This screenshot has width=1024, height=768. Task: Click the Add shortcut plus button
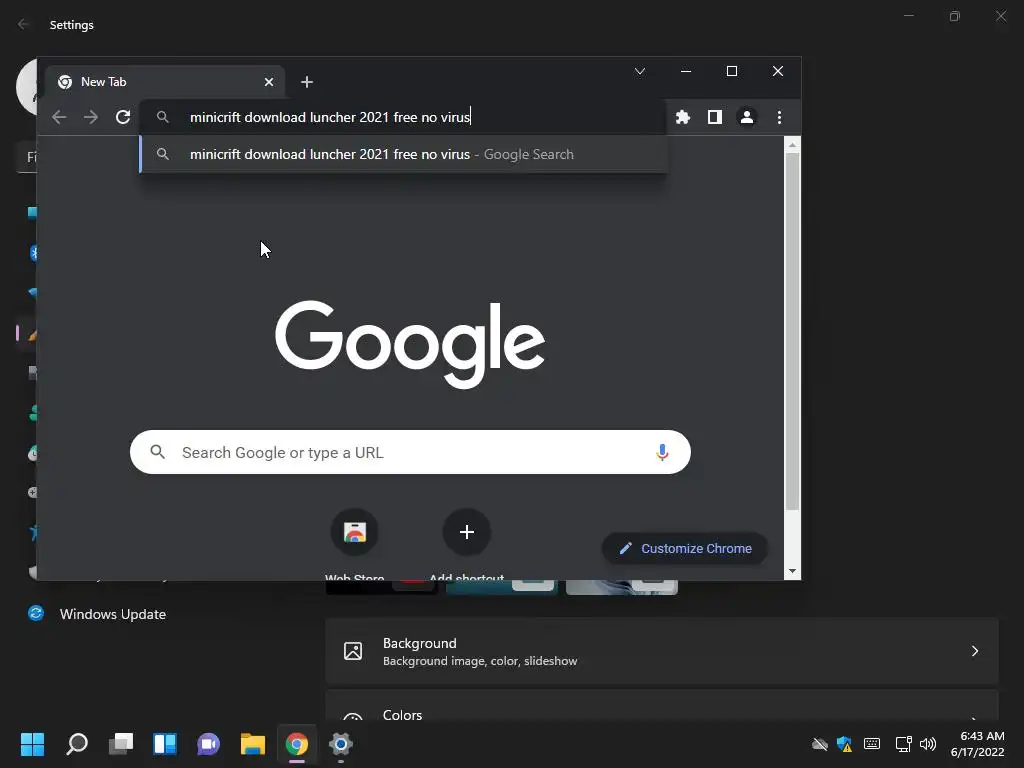coord(466,532)
